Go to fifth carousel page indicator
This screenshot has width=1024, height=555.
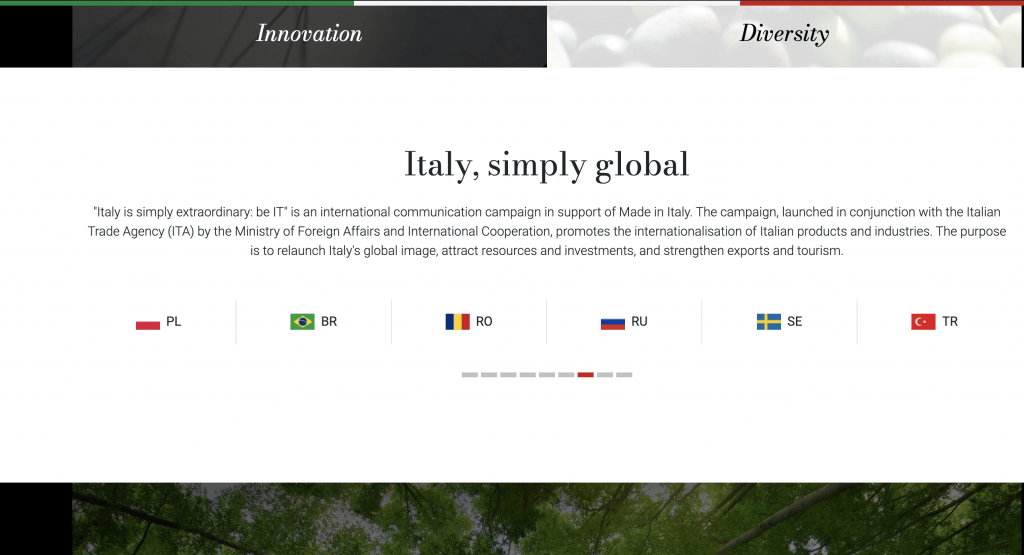547,375
